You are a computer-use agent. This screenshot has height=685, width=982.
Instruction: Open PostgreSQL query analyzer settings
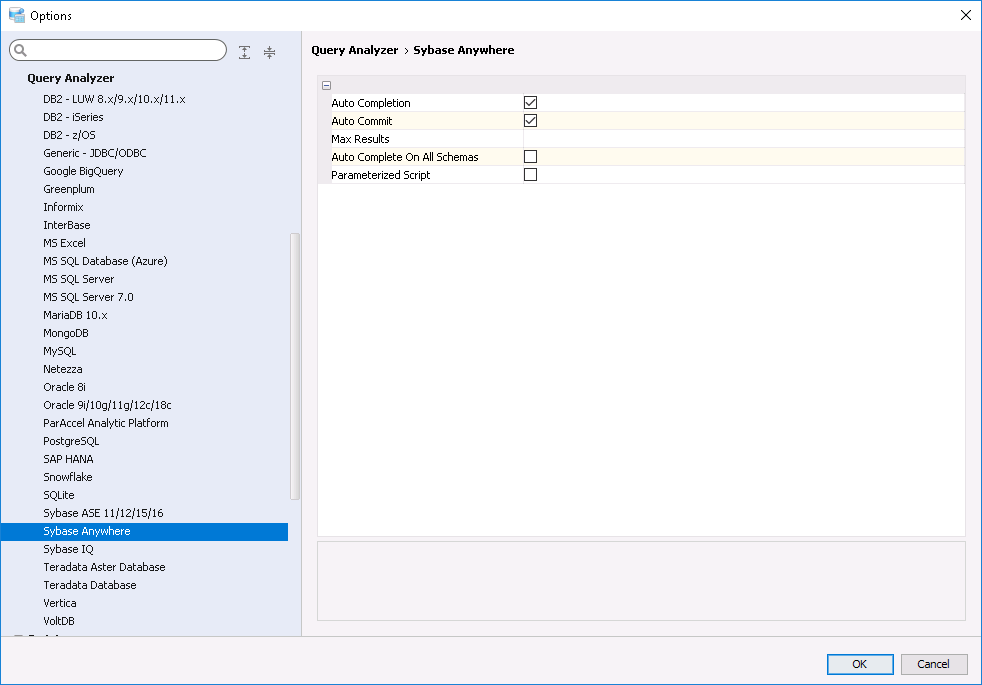71,441
